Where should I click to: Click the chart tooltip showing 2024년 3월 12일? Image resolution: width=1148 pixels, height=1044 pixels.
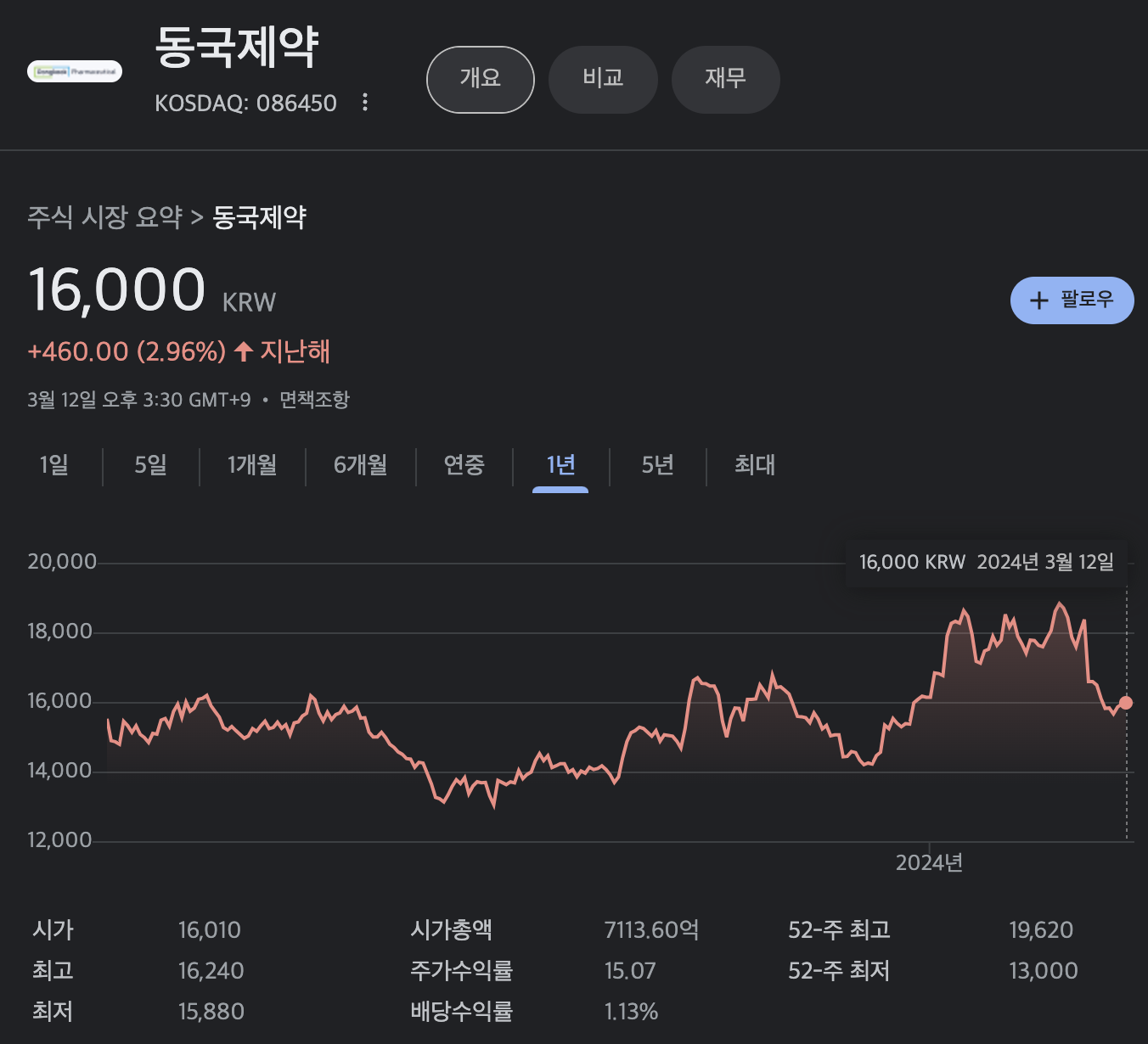[x=987, y=562]
